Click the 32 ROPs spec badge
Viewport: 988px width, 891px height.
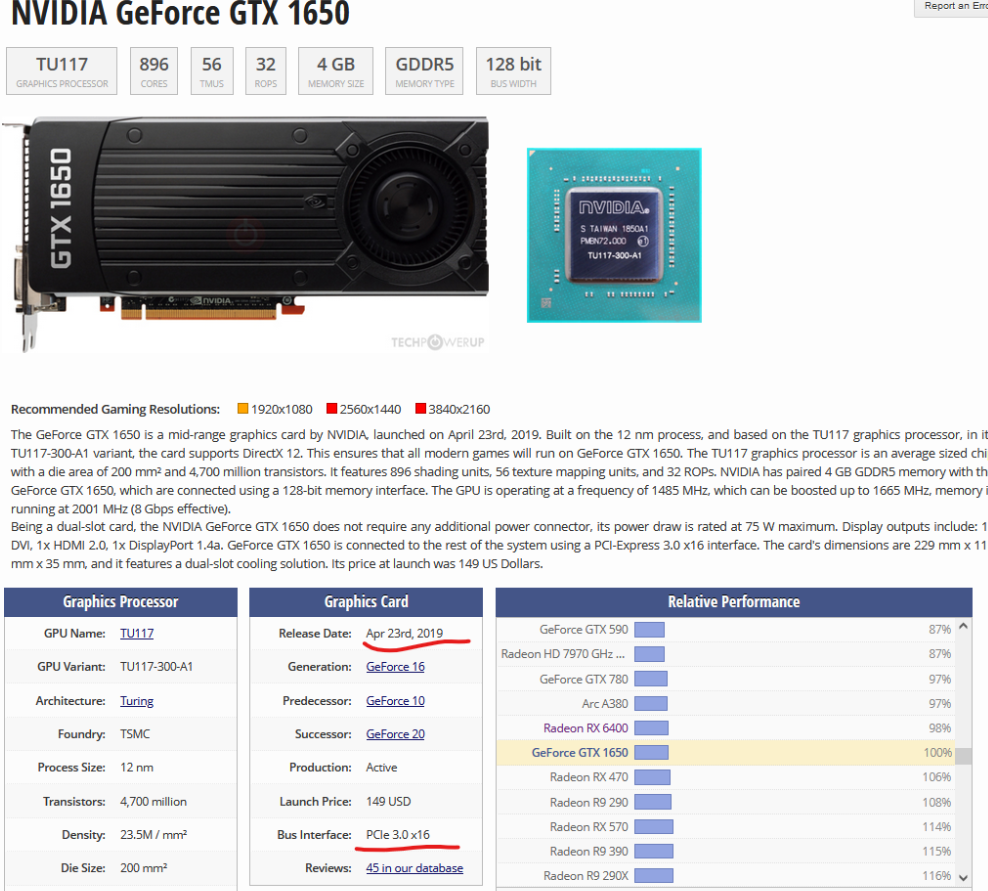tap(265, 71)
